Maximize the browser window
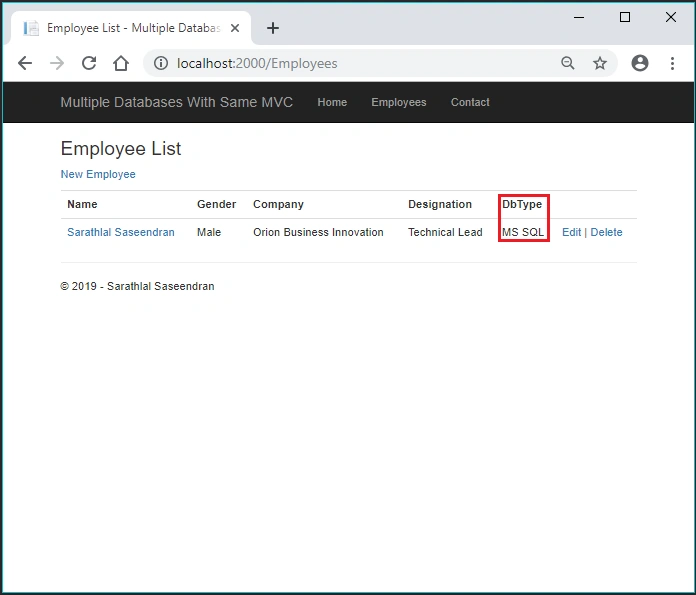This screenshot has width=696, height=595. click(625, 17)
